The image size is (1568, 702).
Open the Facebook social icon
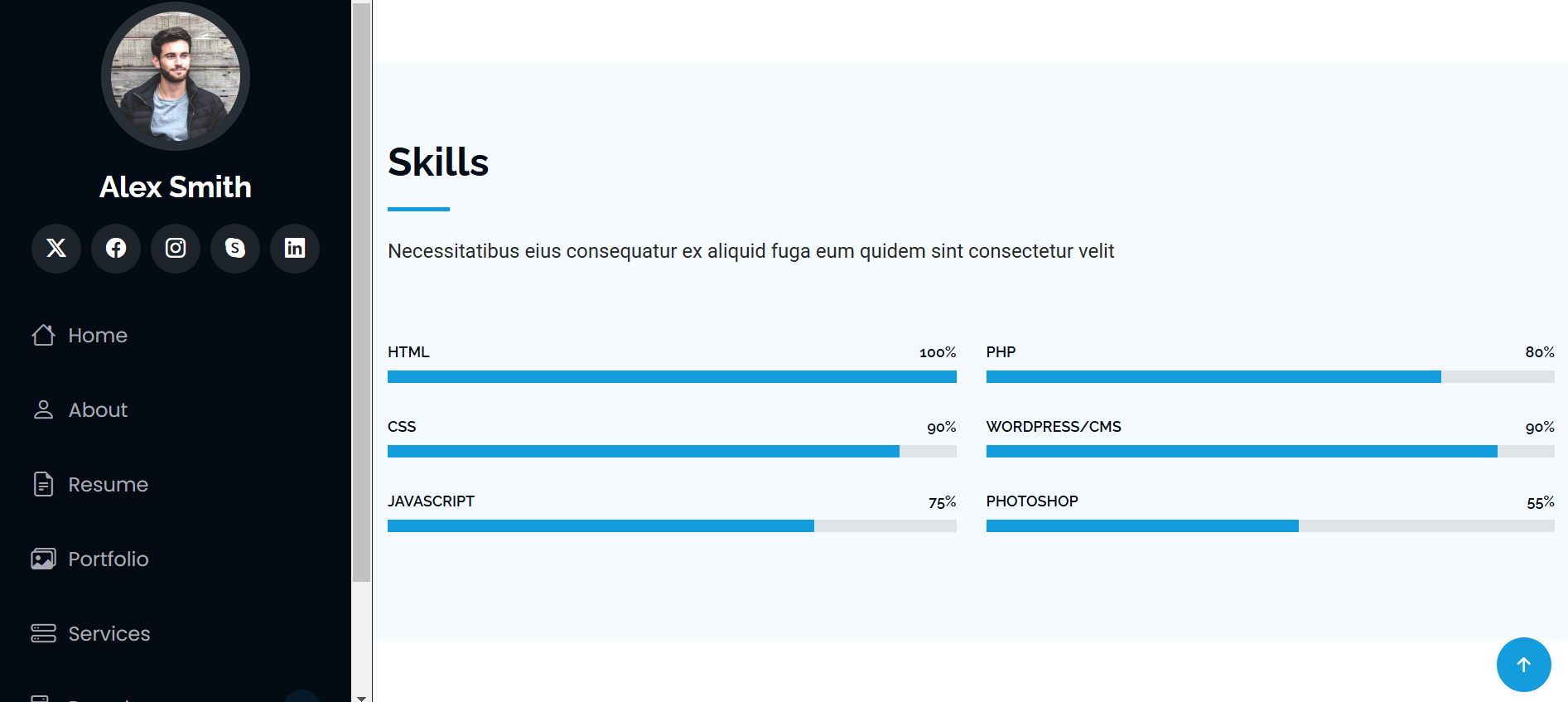click(x=116, y=248)
